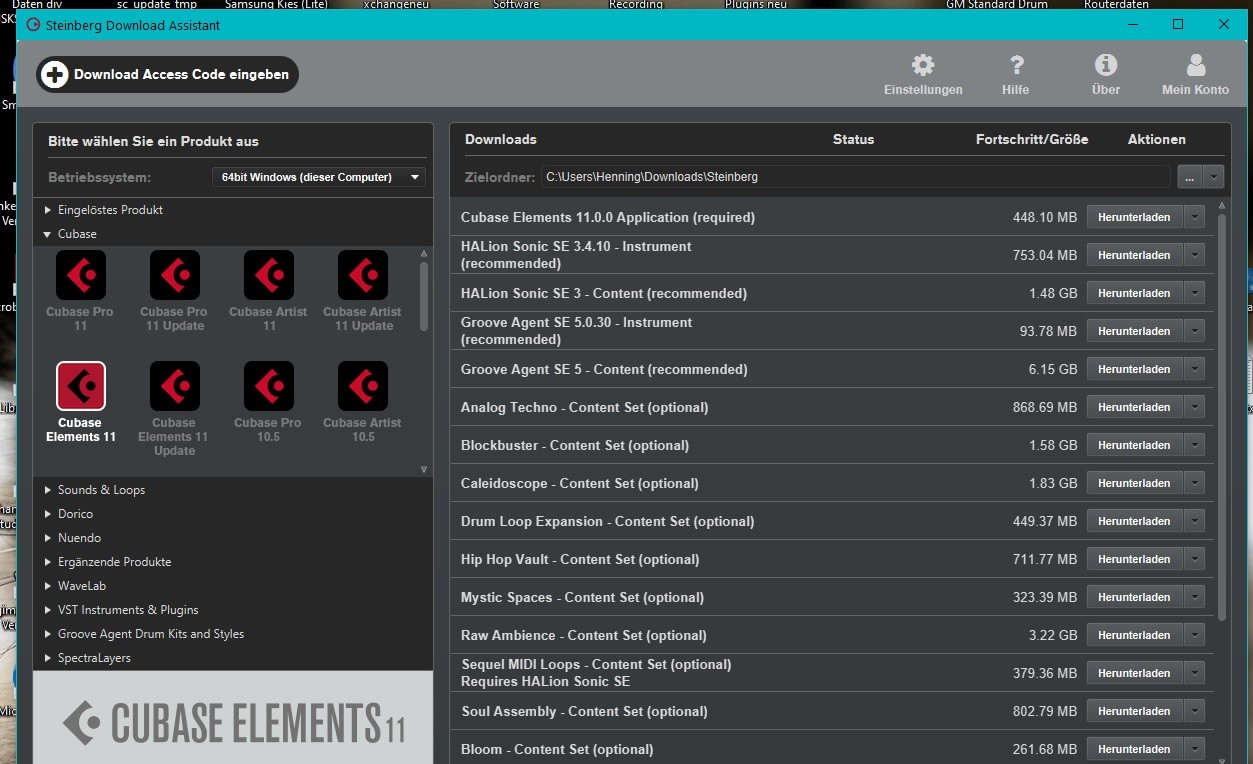Download Analog Techno Content Set
The height and width of the screenshot is (764, 1253).
point(1134,407)
